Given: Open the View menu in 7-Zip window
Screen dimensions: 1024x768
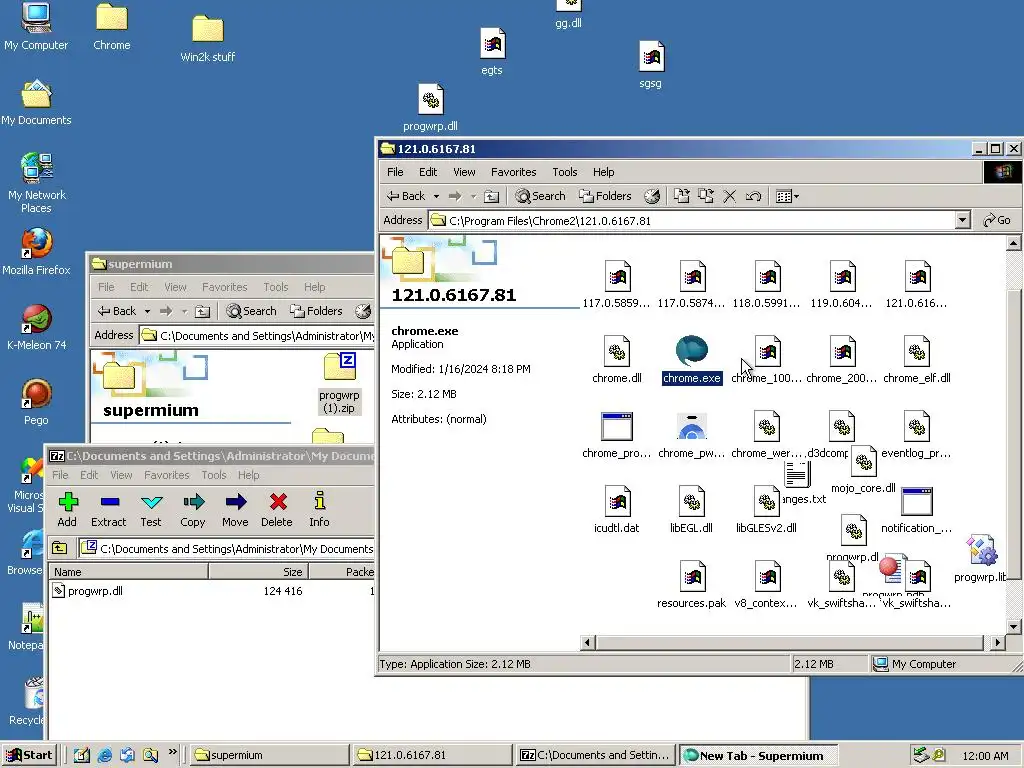Looking at the screenshot, I should (x=121, y=475).
